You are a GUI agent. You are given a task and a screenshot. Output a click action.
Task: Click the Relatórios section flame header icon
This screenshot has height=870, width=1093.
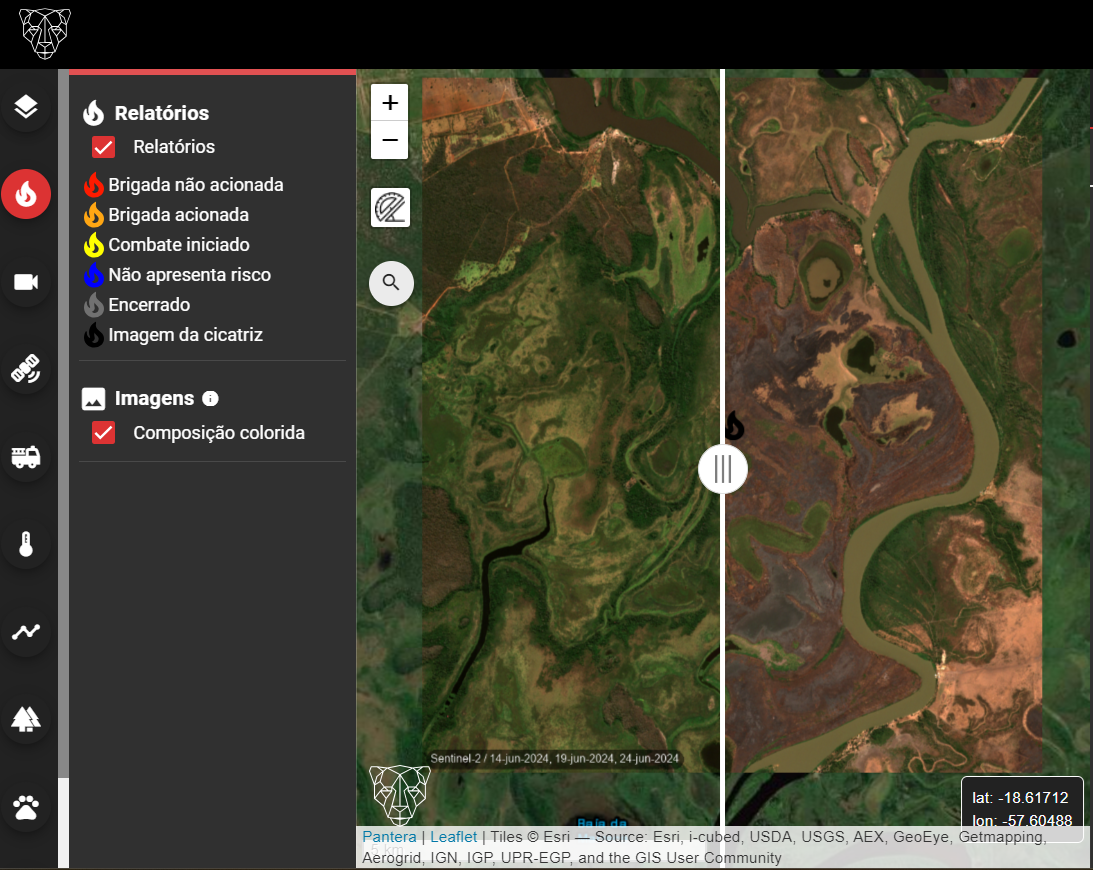[x=93, y=113]
